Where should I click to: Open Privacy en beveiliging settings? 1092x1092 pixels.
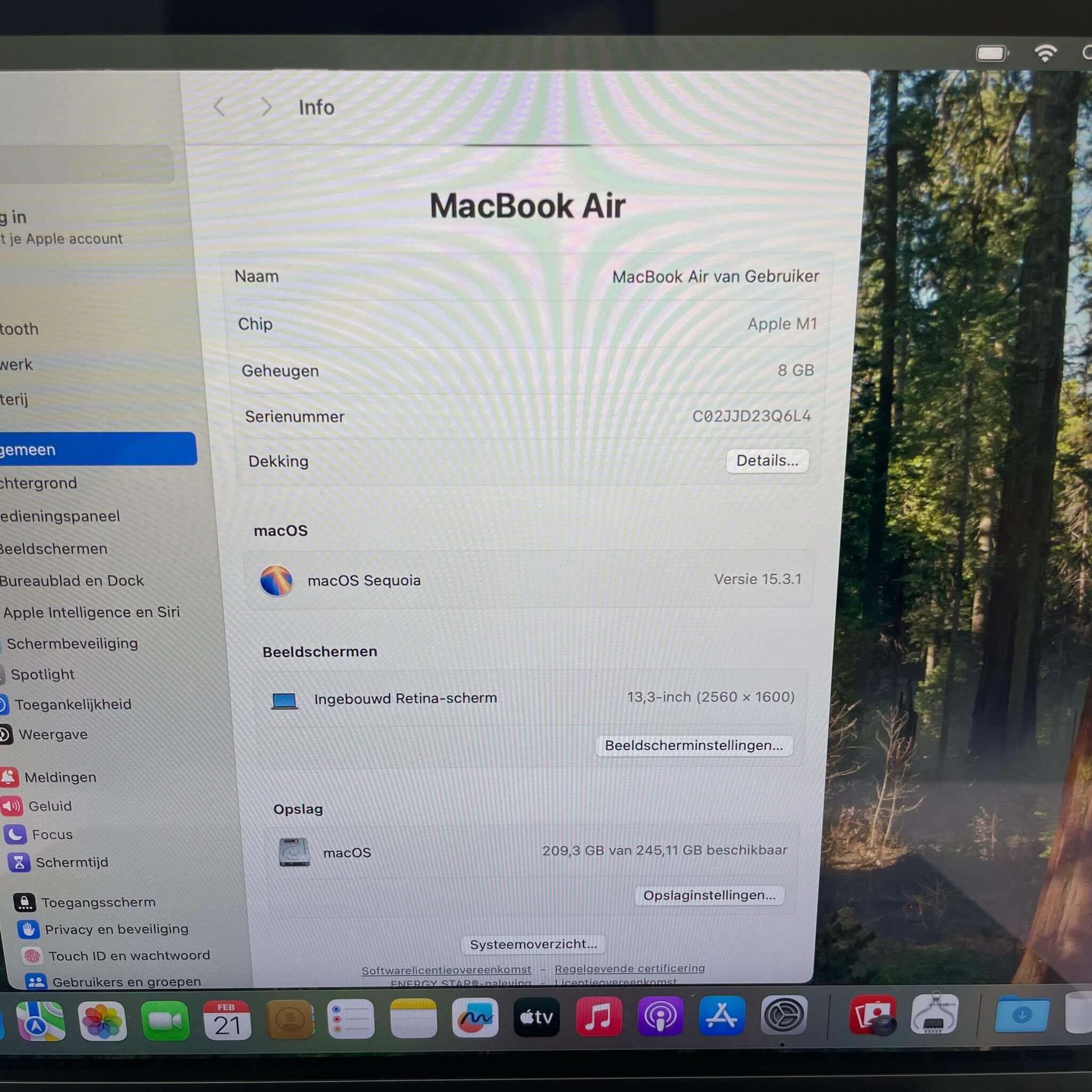pos(103,929)
